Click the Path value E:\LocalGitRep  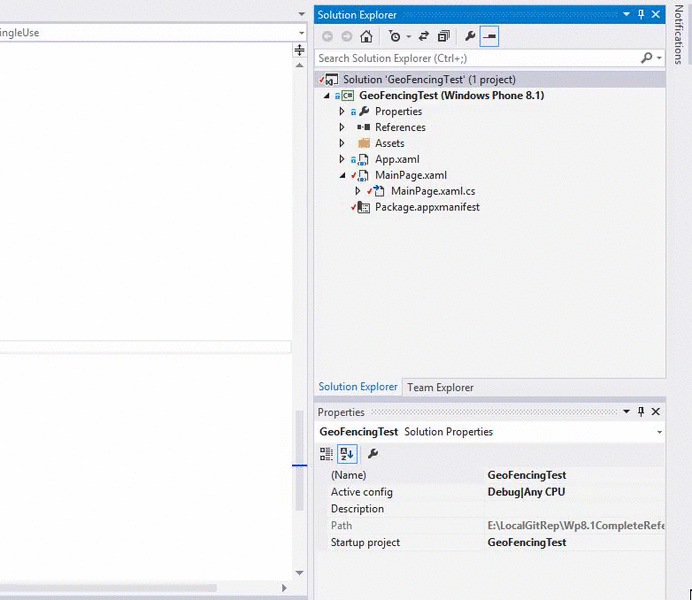[575, 525]
